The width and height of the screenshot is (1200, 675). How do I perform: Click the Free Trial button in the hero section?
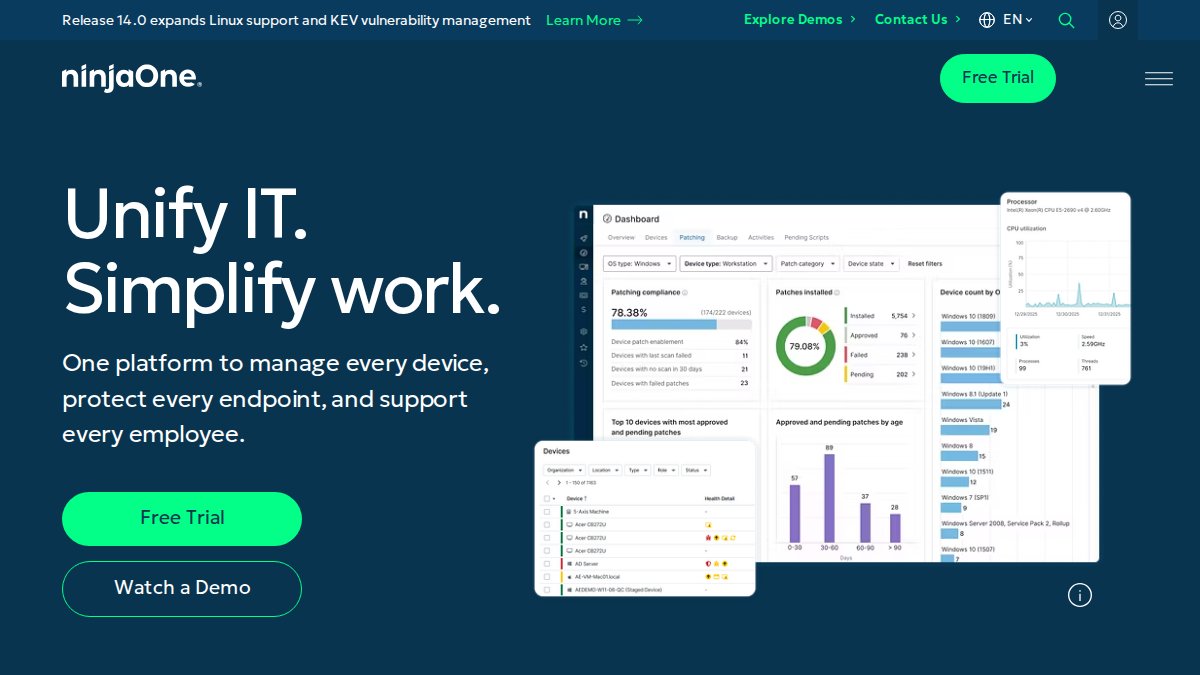(182, 518)
